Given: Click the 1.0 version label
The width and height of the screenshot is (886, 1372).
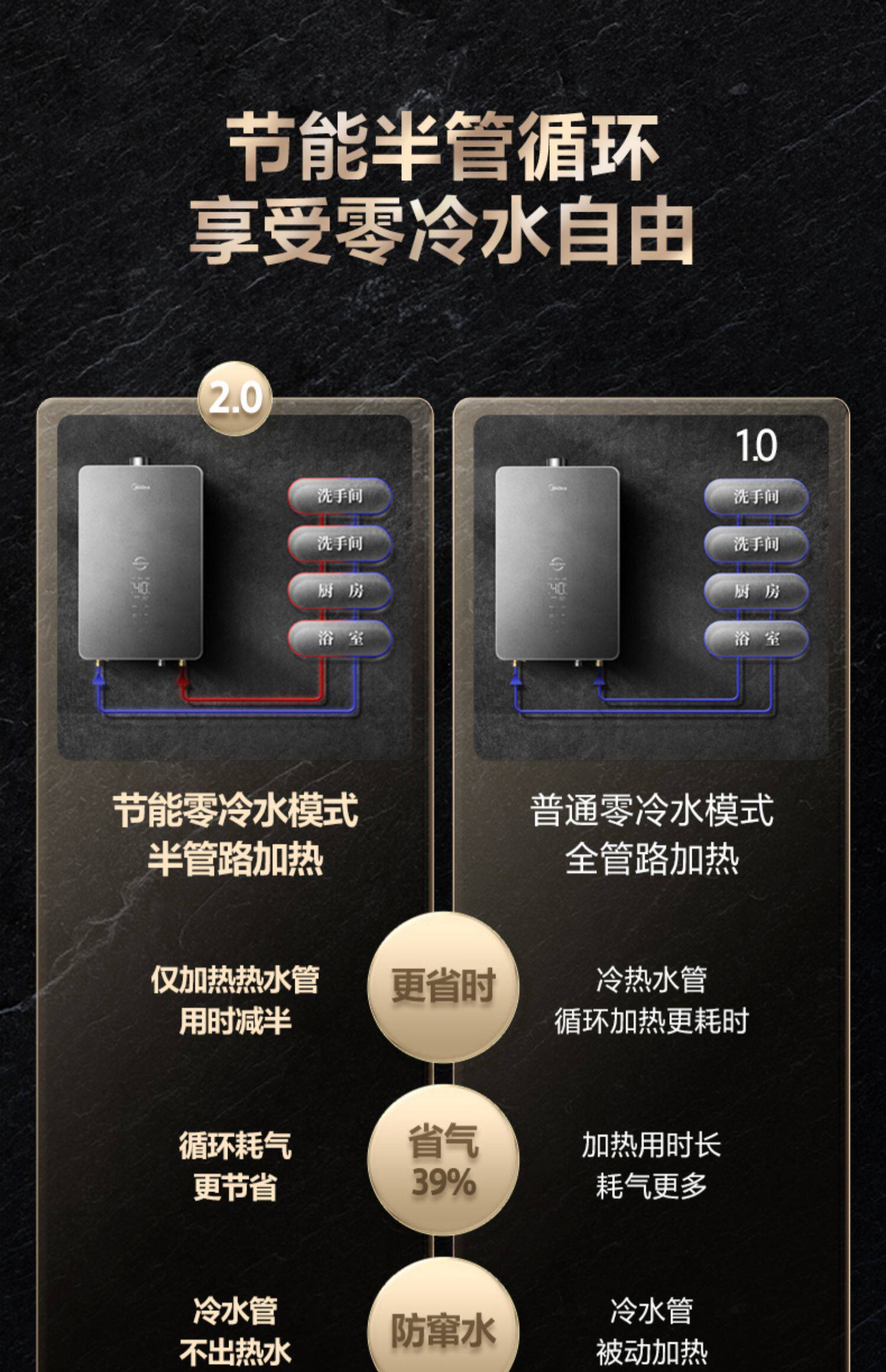Looking at the screenshot, I should pyautogui.click(x=756, y=446).
